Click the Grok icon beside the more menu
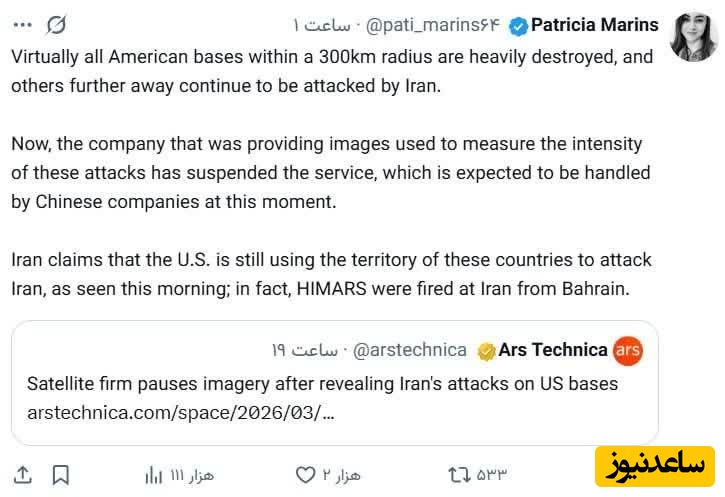The height and width of the screenshot is (497, 725). [58, 25]
